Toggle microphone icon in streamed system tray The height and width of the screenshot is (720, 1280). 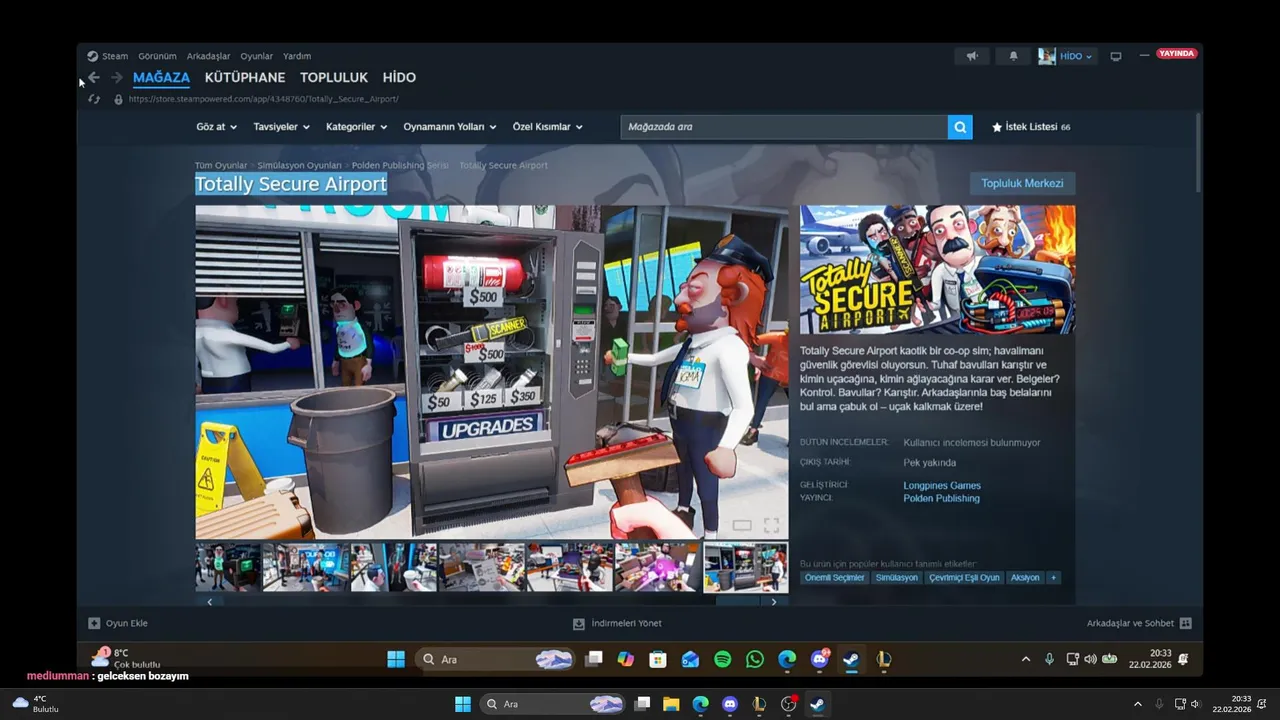1049,659
